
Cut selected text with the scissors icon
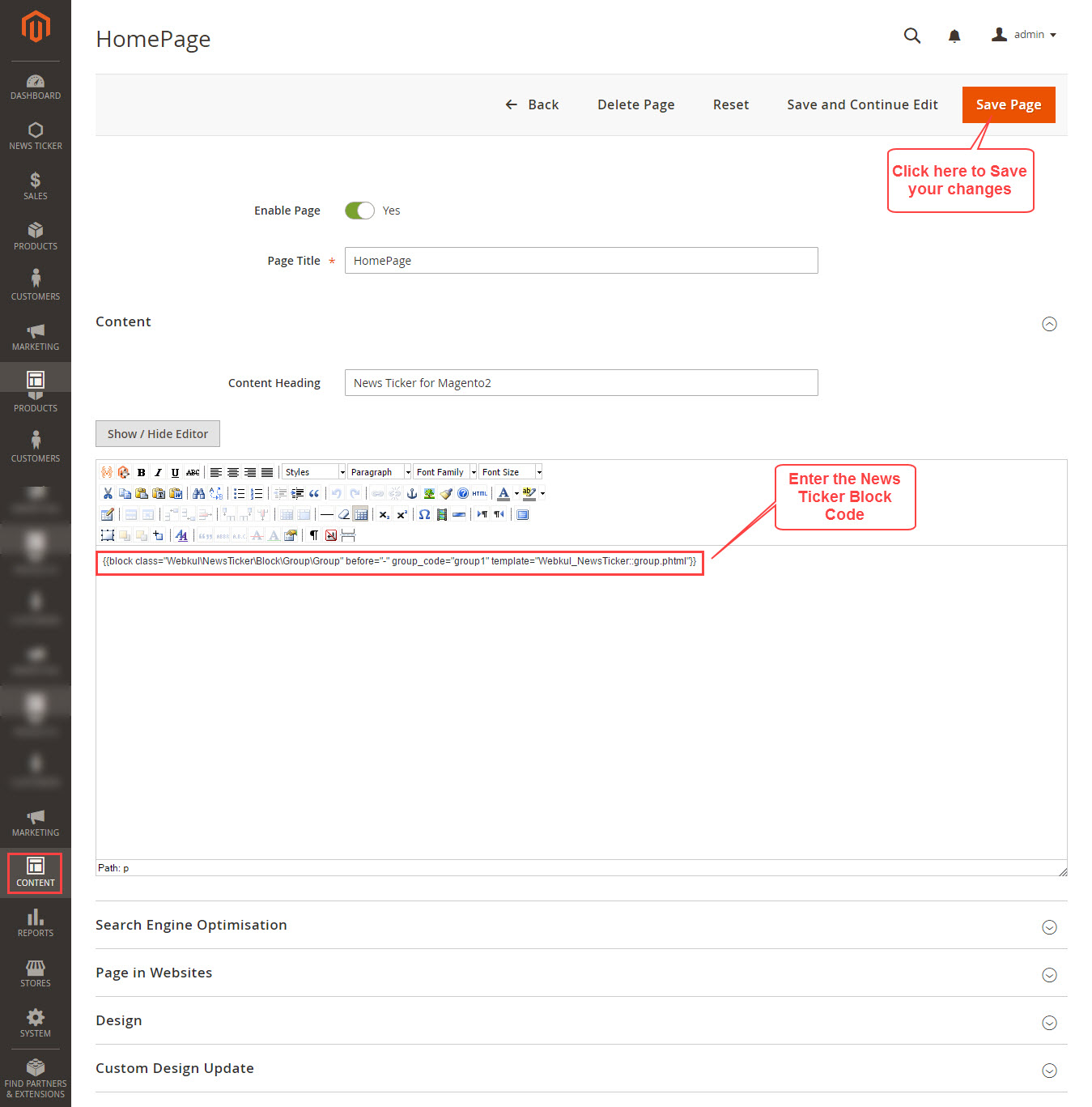108,493
